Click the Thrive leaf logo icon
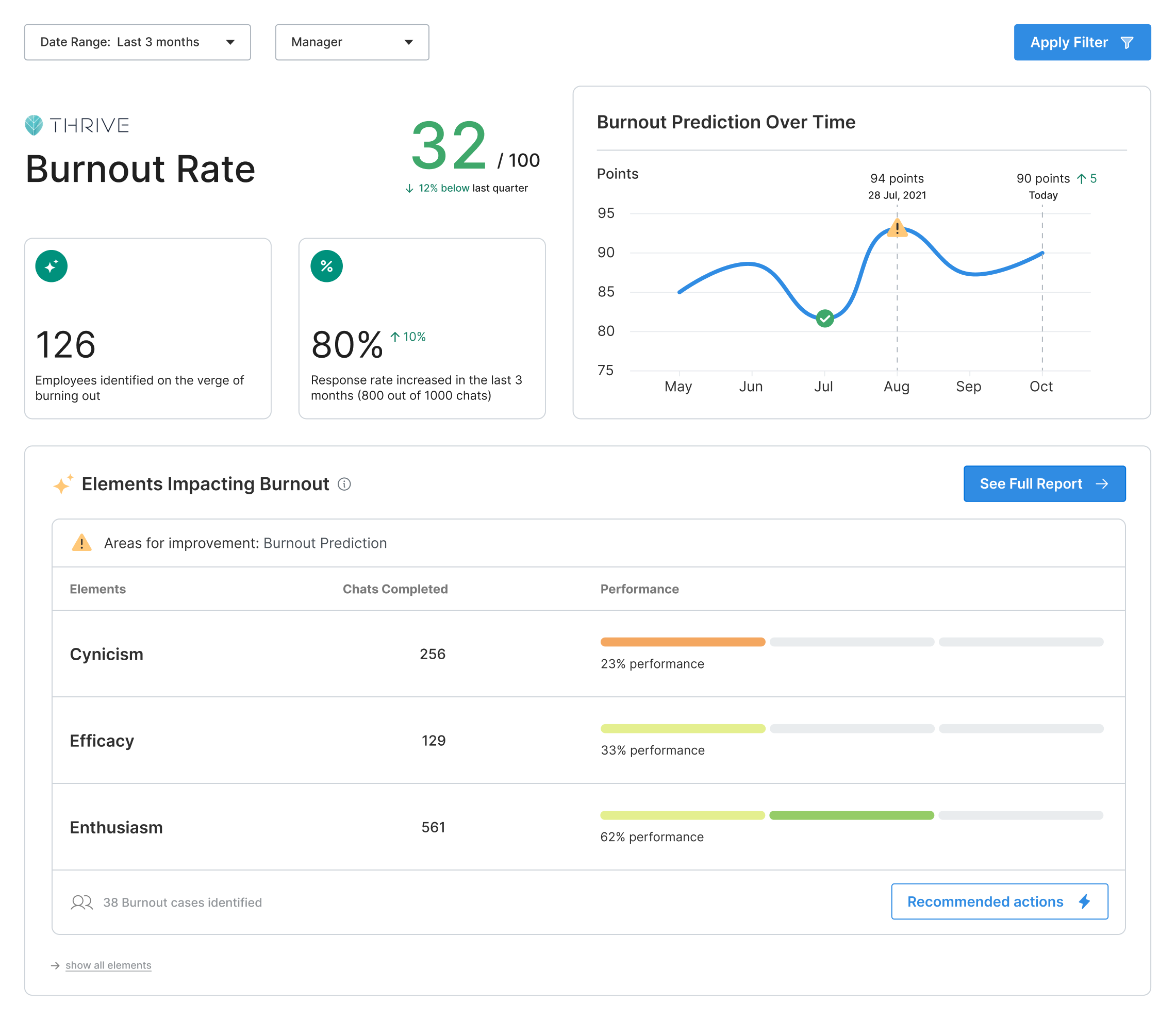1176x1020 pixels. point(34,125)
